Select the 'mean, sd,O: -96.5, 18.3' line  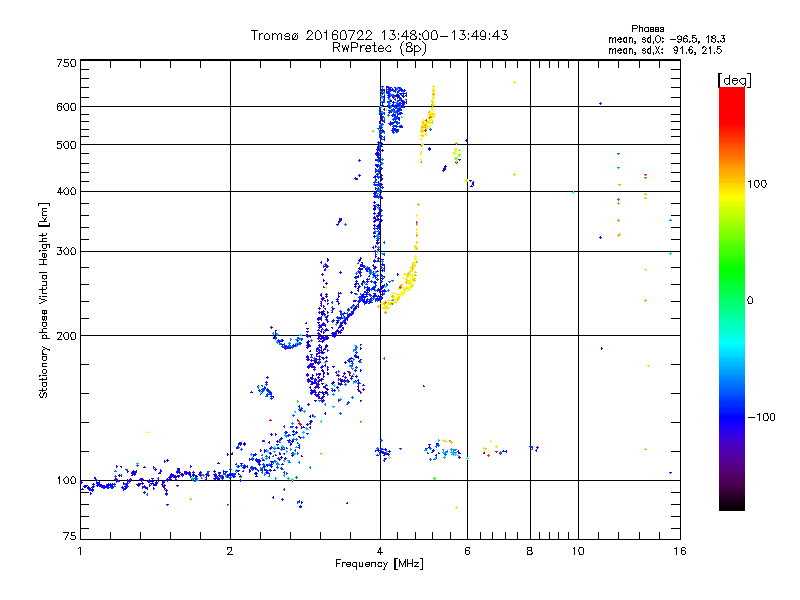(666, 39)
